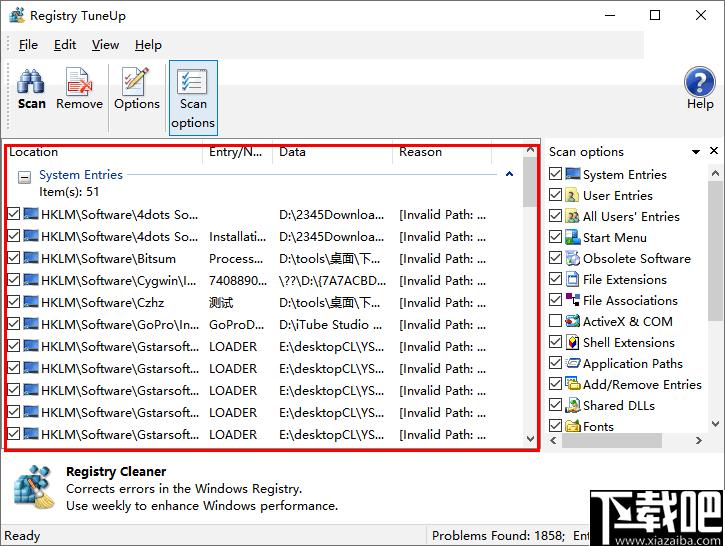
Task: Select the 'D:\iTube Studio ...' data cell
Action: point(331,325)
